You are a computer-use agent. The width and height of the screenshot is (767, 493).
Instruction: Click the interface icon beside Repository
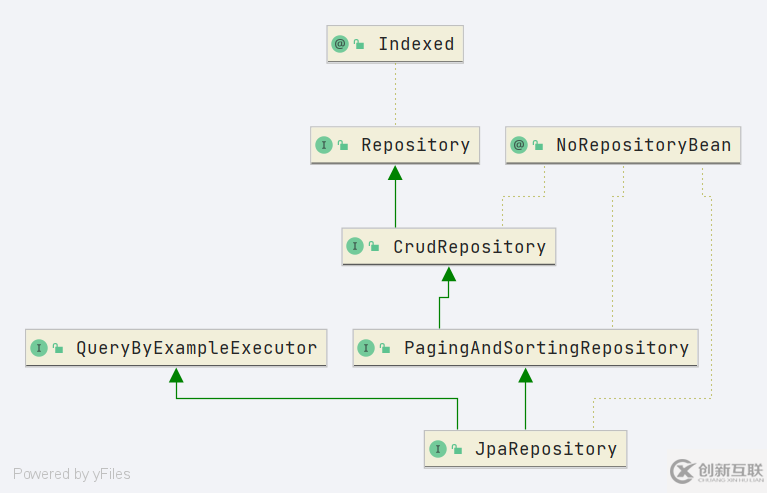tap(324, 145)
